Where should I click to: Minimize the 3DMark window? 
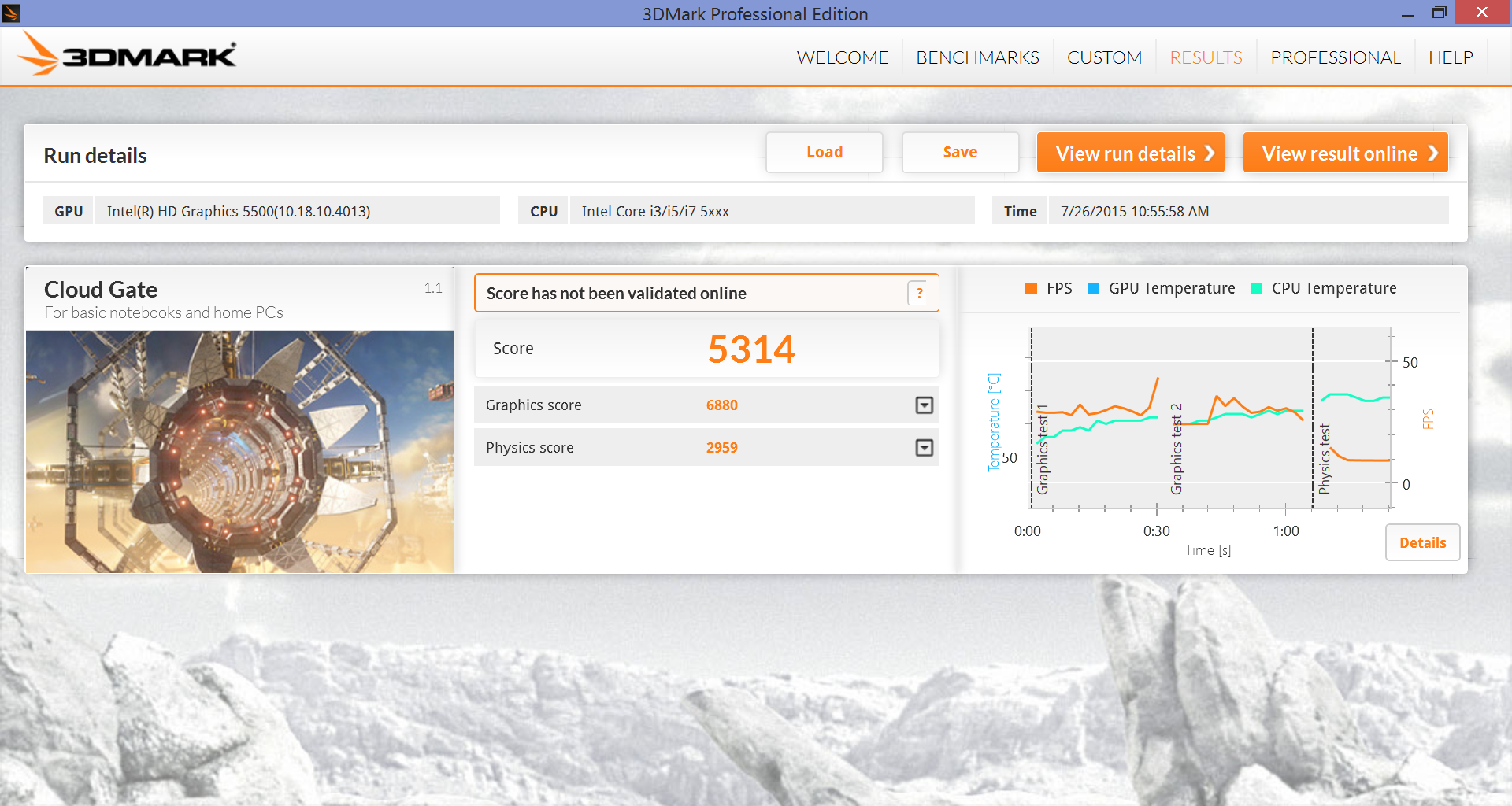click(x=1407, y=13)
